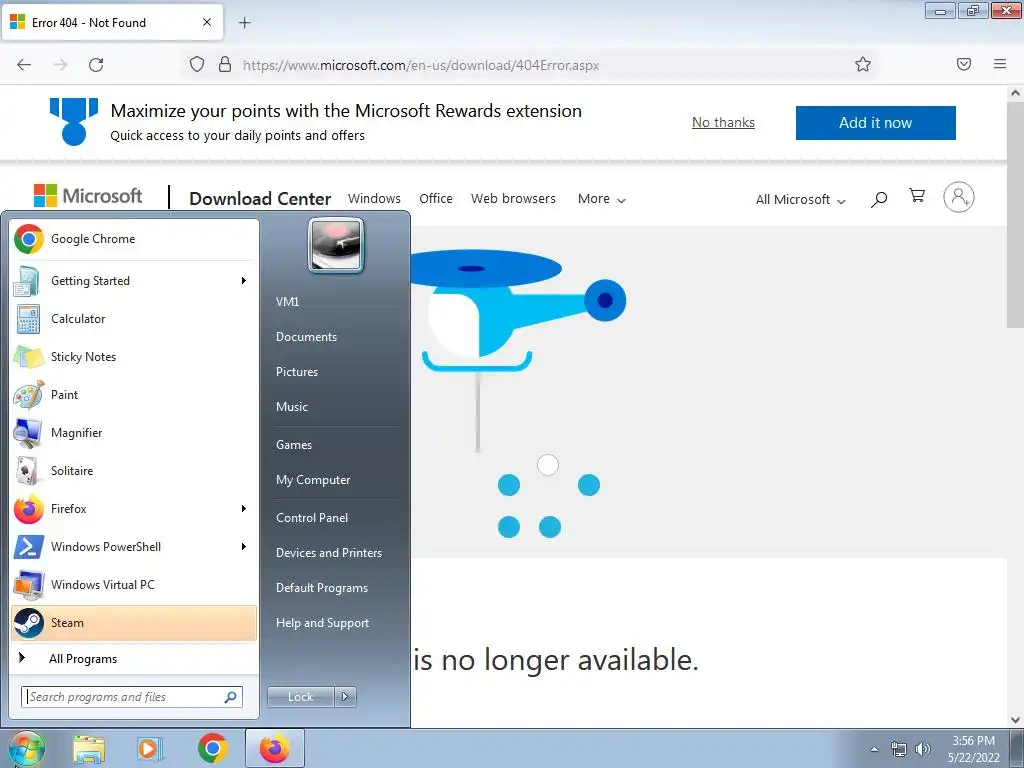Image resolution: width=1024 pixels, height=768 pixels.
Task: Click the Search programs and files box
Action: pyautogui.click(x=132, y=697)
